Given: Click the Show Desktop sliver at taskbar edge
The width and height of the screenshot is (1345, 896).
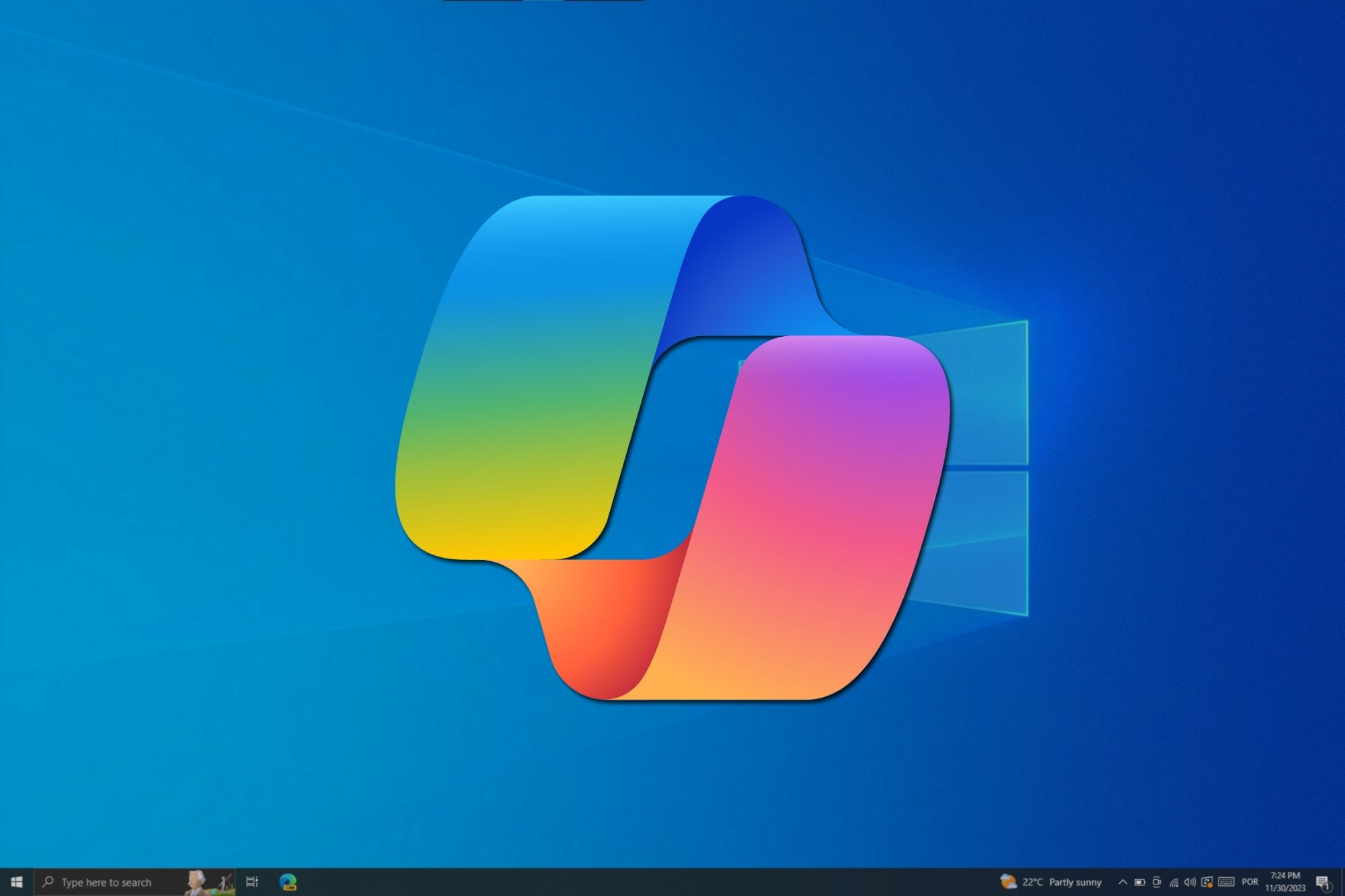Looking at the screenshot, I should [1342, 882].
